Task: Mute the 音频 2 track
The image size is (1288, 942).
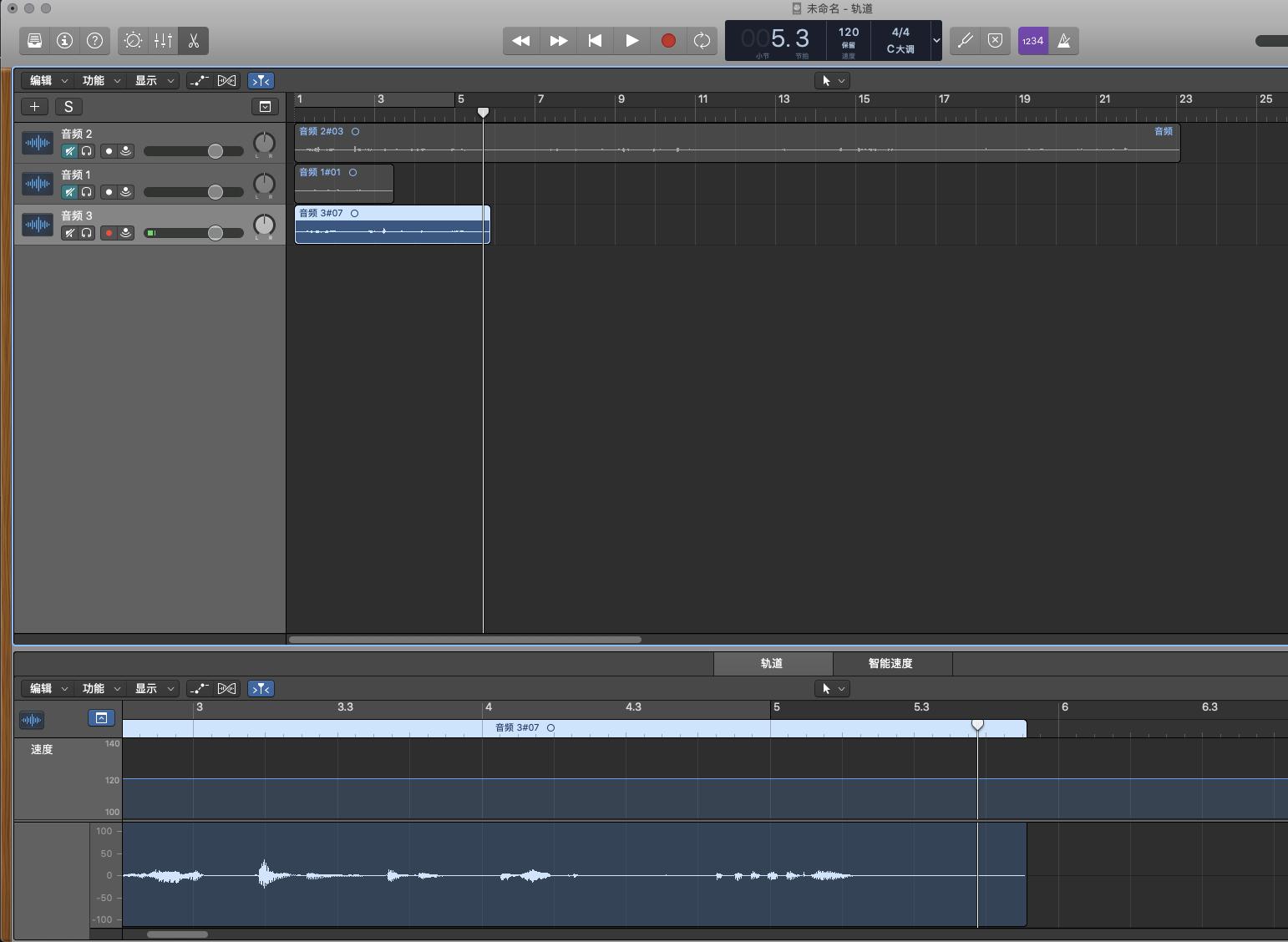Action: pos(69,151)
